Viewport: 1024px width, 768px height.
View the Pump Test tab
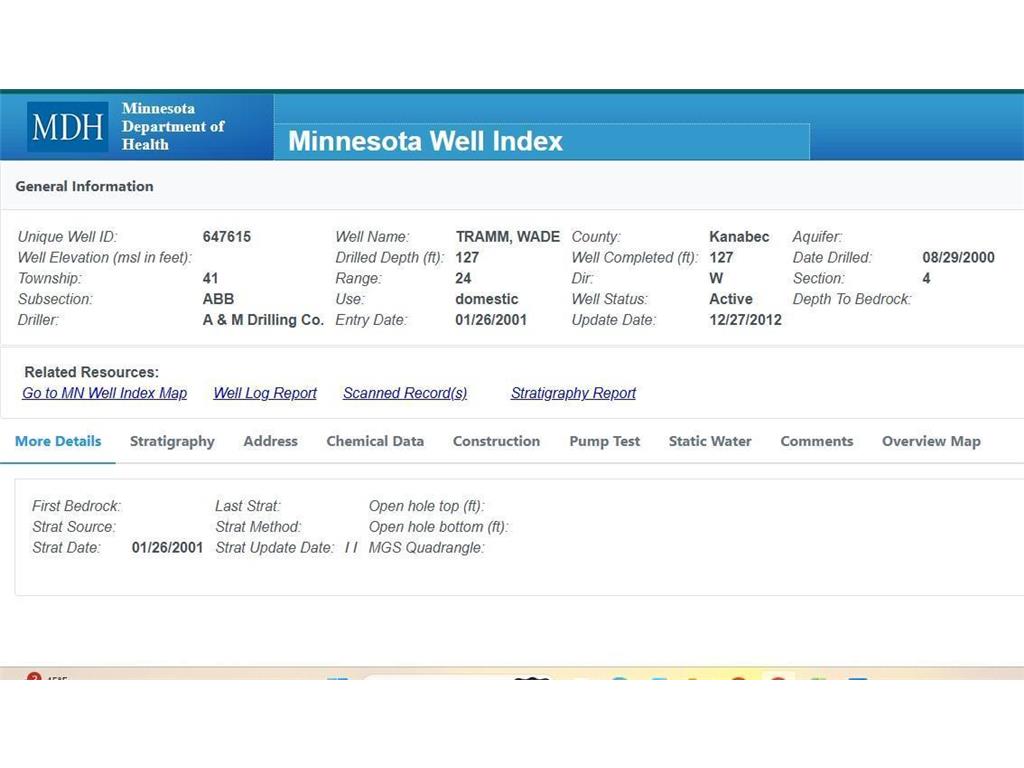[x=605, y=441]
